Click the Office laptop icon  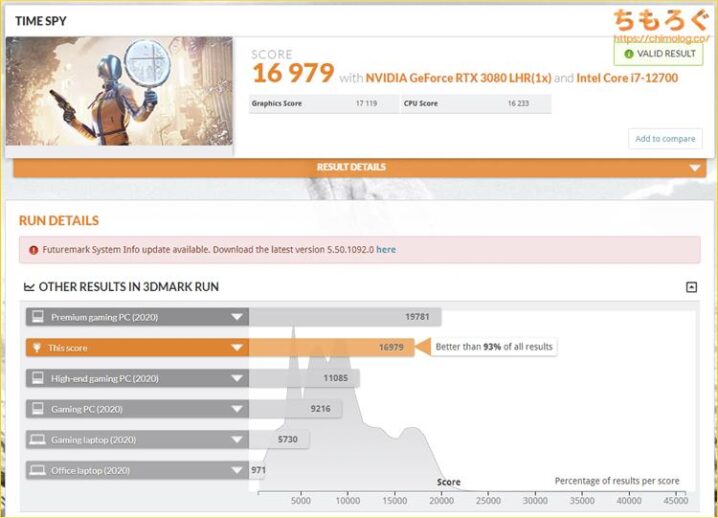tap(38, 470)
